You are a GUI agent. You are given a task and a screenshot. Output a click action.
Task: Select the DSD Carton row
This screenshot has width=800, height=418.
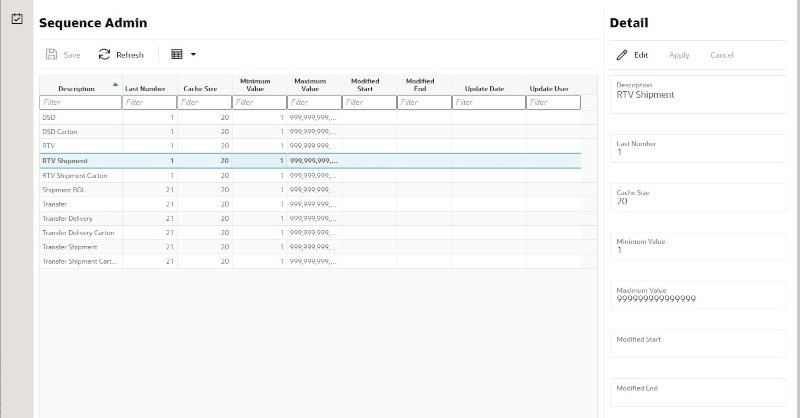[310, 132]
